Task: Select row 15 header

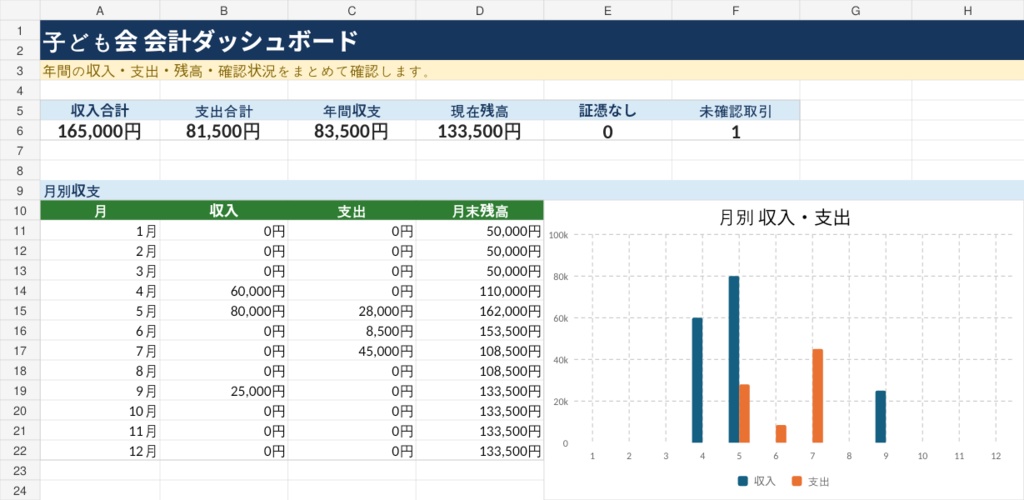Action: coord(20,311)
